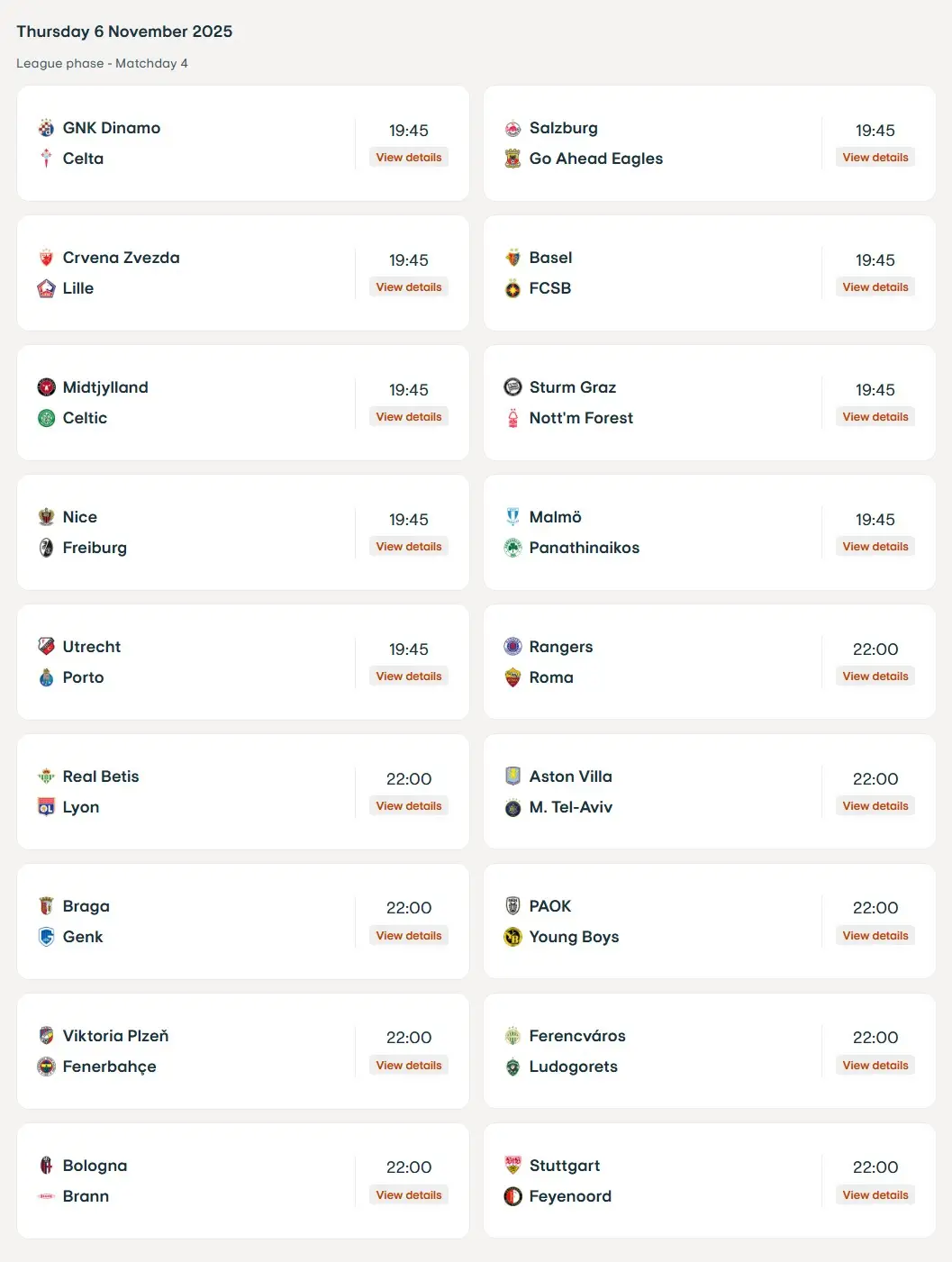The width and height of the screenshot is (952, 1262).
Task: View details for Rangers vs Roma match
Action: click(875, 676)
